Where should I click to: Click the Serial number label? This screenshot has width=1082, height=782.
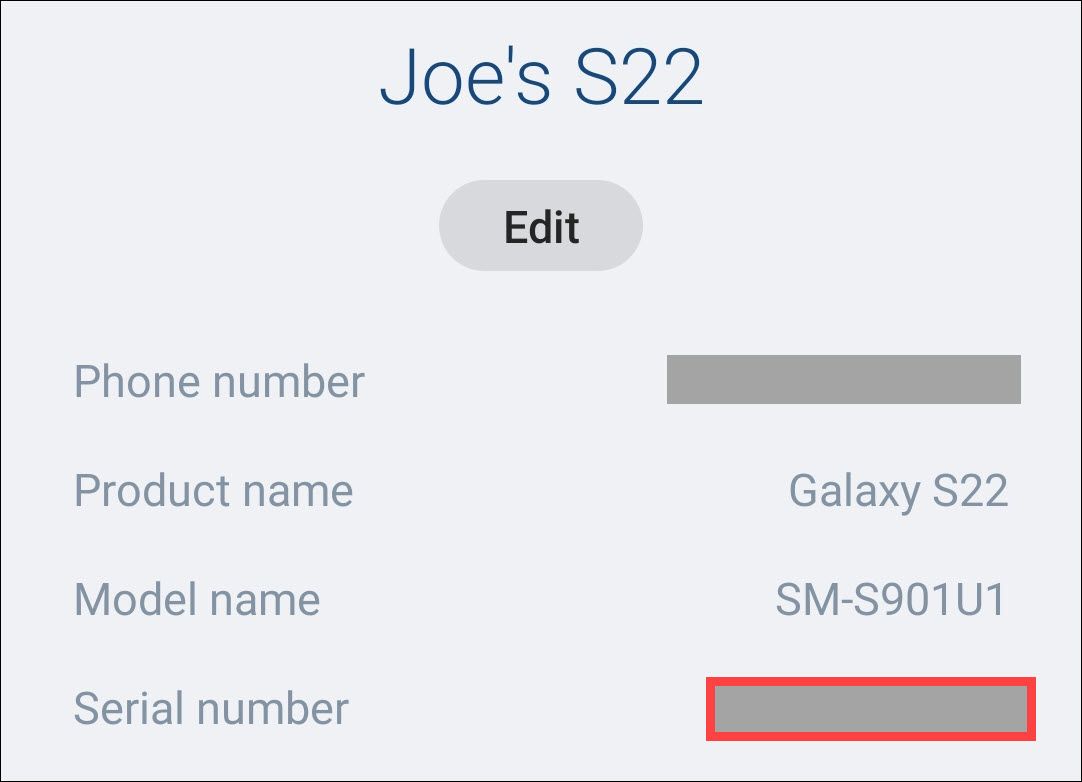[x=210, y=708]
